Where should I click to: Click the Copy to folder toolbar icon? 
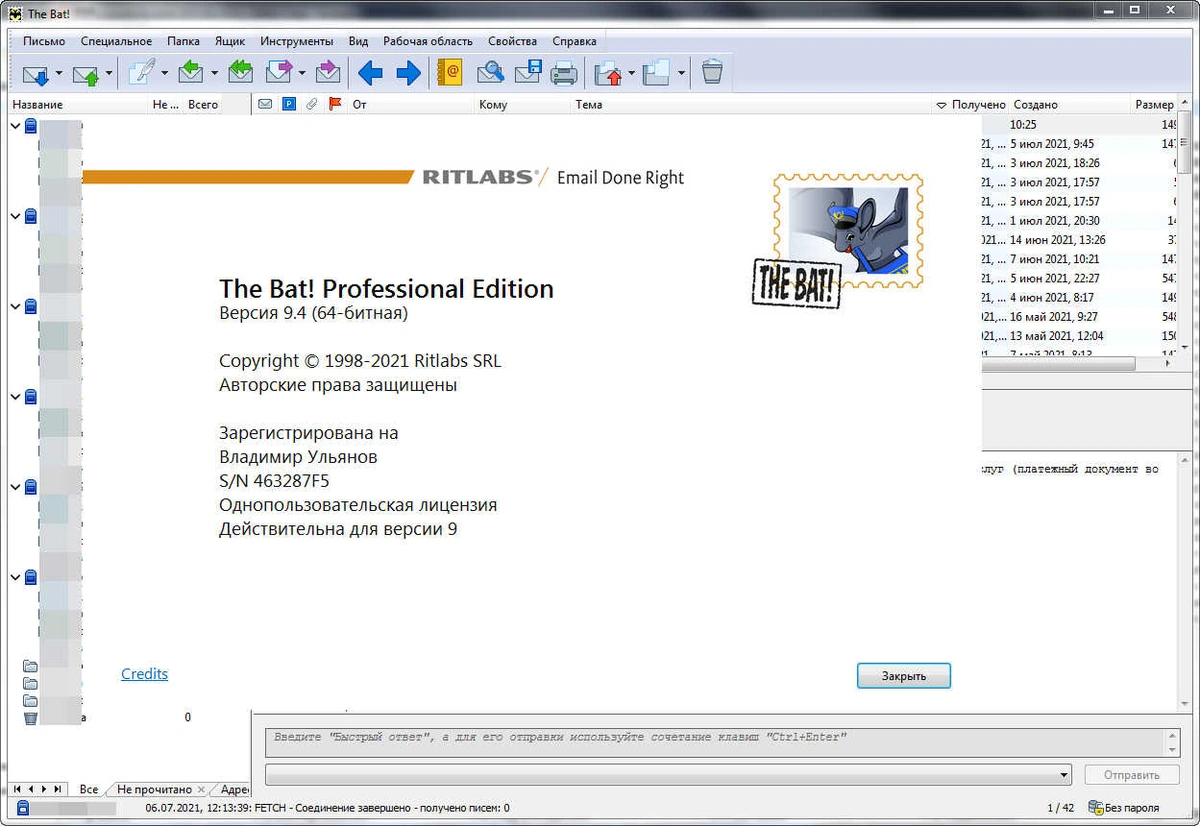tap(657, 73)
